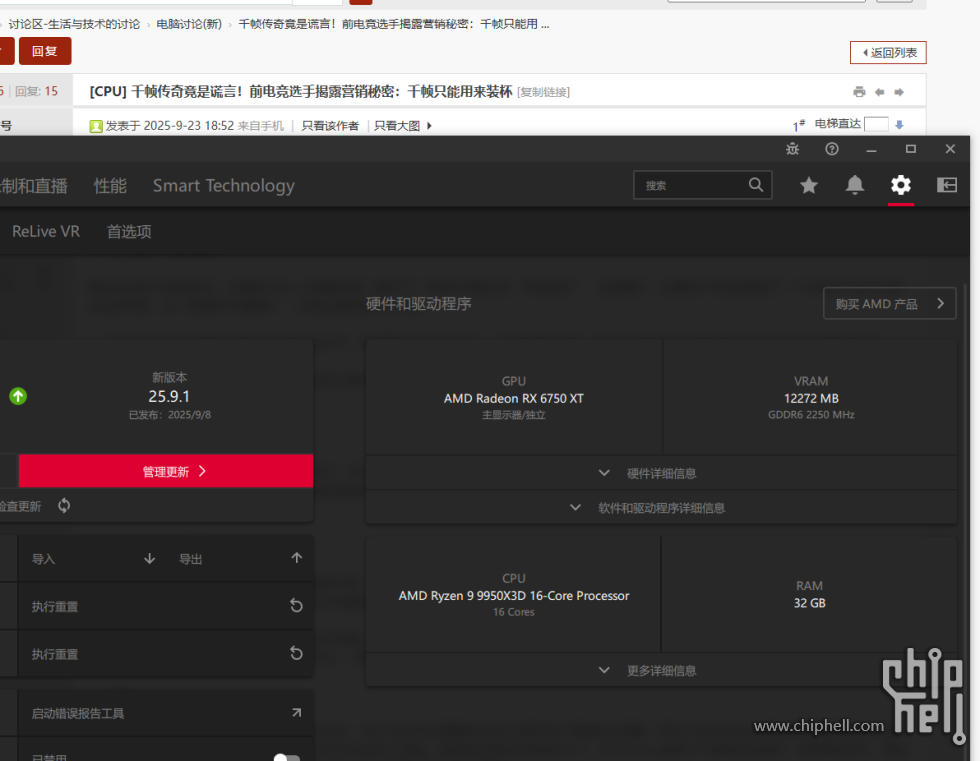Click the second 执行重置 reset icon

click(x=296, y=653)
